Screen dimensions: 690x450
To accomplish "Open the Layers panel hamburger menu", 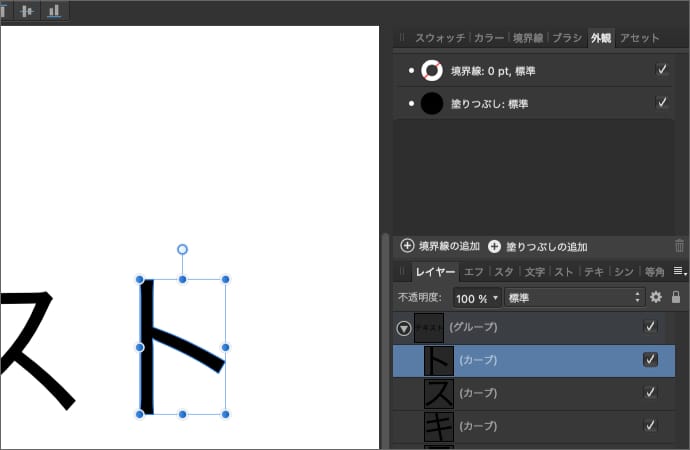I will 679,271.
